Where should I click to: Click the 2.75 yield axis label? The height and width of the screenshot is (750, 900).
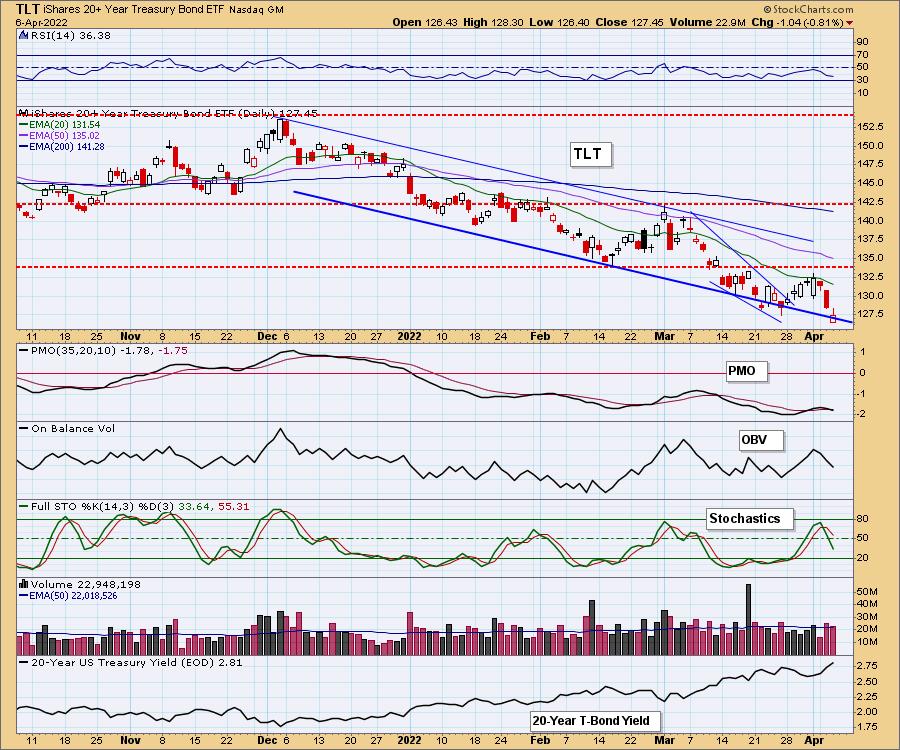[867, 666]
